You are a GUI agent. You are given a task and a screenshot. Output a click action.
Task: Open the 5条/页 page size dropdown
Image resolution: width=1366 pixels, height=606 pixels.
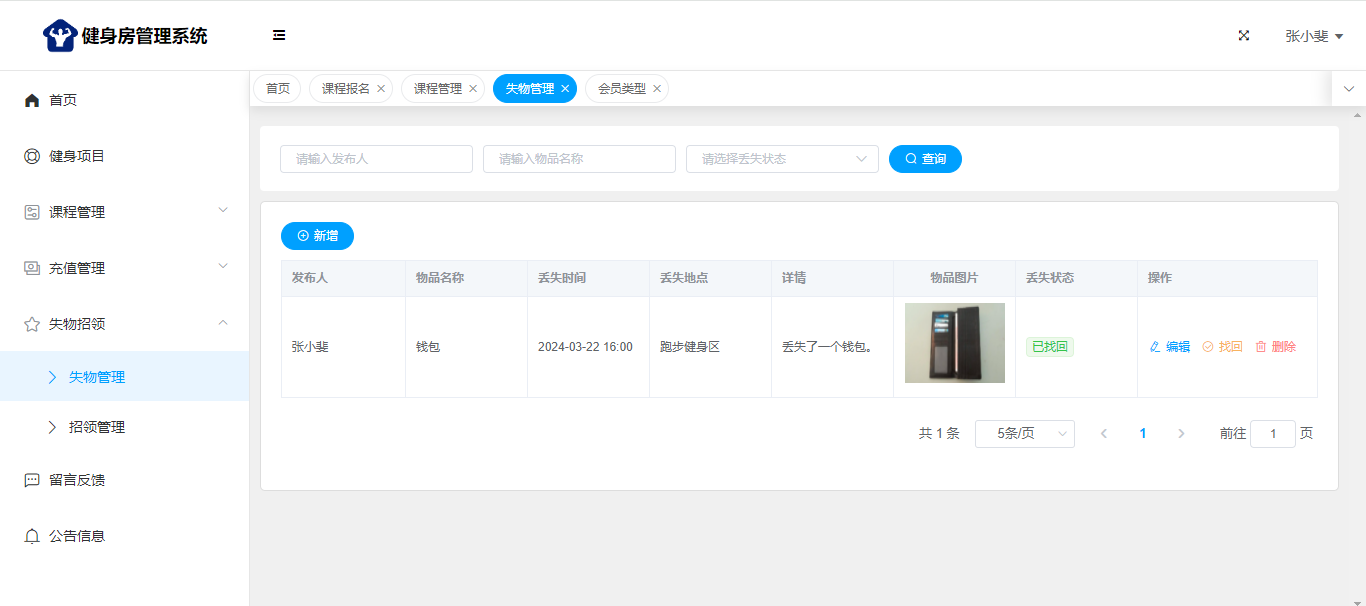click(x=1024, y=434)
